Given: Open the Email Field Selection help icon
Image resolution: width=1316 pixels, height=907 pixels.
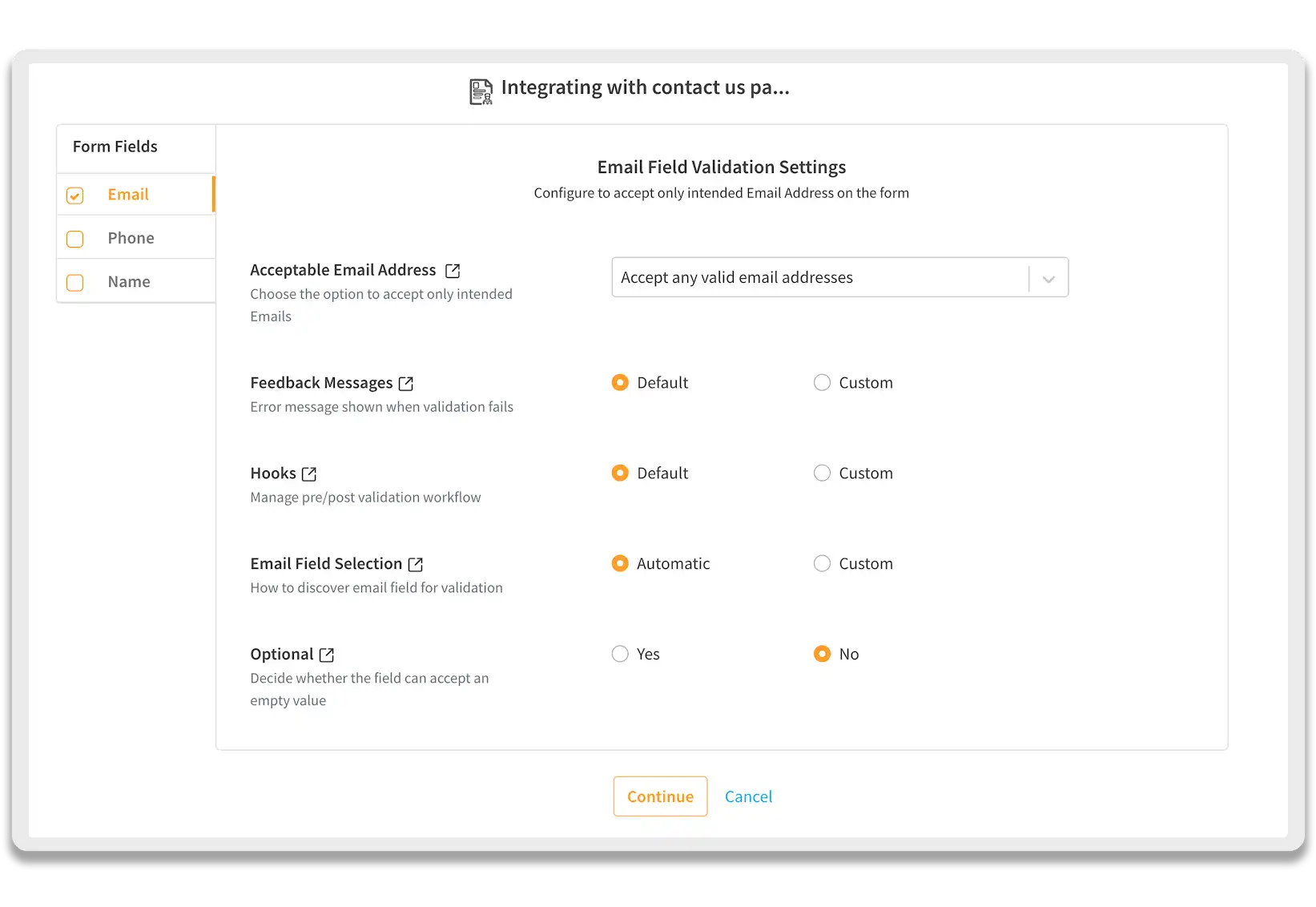Looking at the screenshot, I should click(416, 565).
